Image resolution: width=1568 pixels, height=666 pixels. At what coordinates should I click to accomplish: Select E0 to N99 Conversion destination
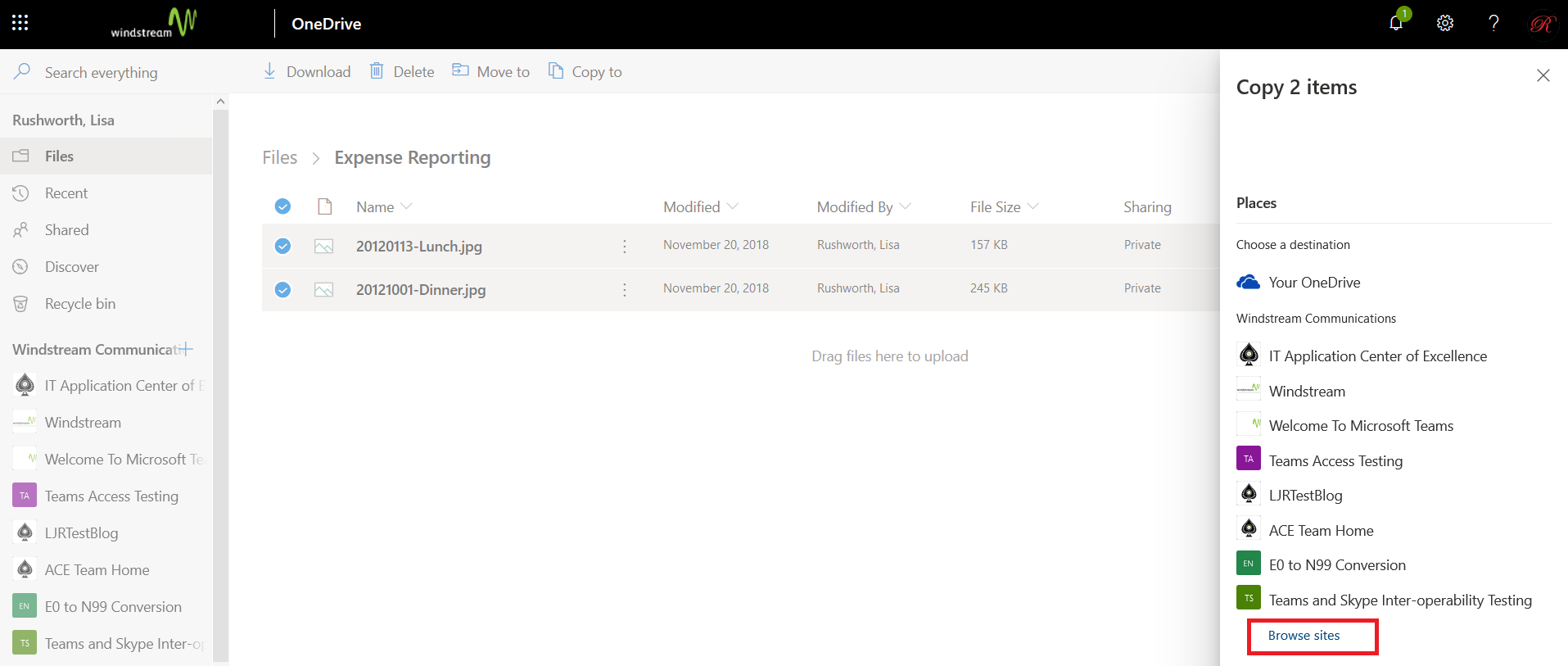pyautogui.click(x=1322, y=564)
